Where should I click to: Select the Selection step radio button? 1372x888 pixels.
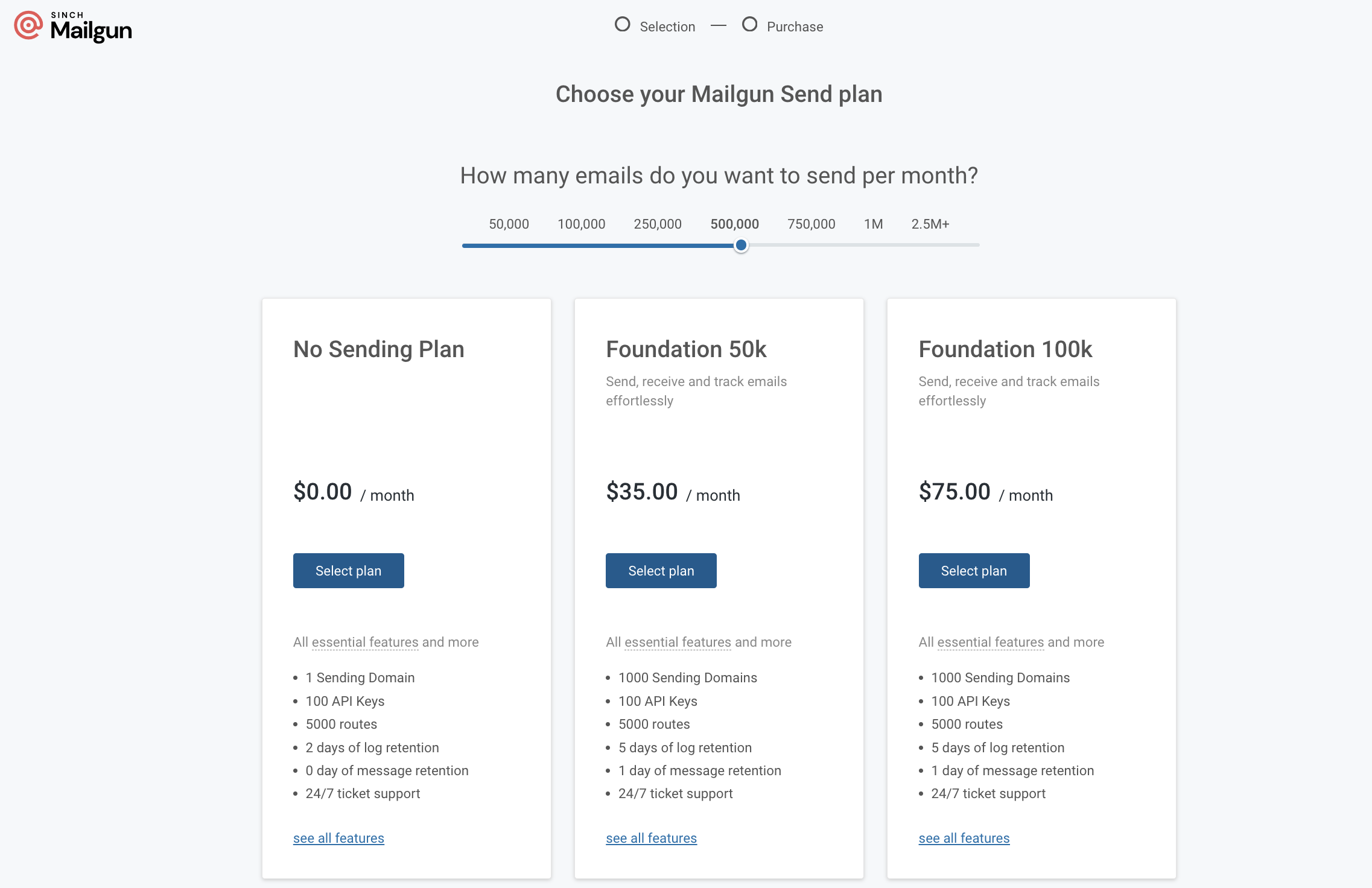point(622,24)
